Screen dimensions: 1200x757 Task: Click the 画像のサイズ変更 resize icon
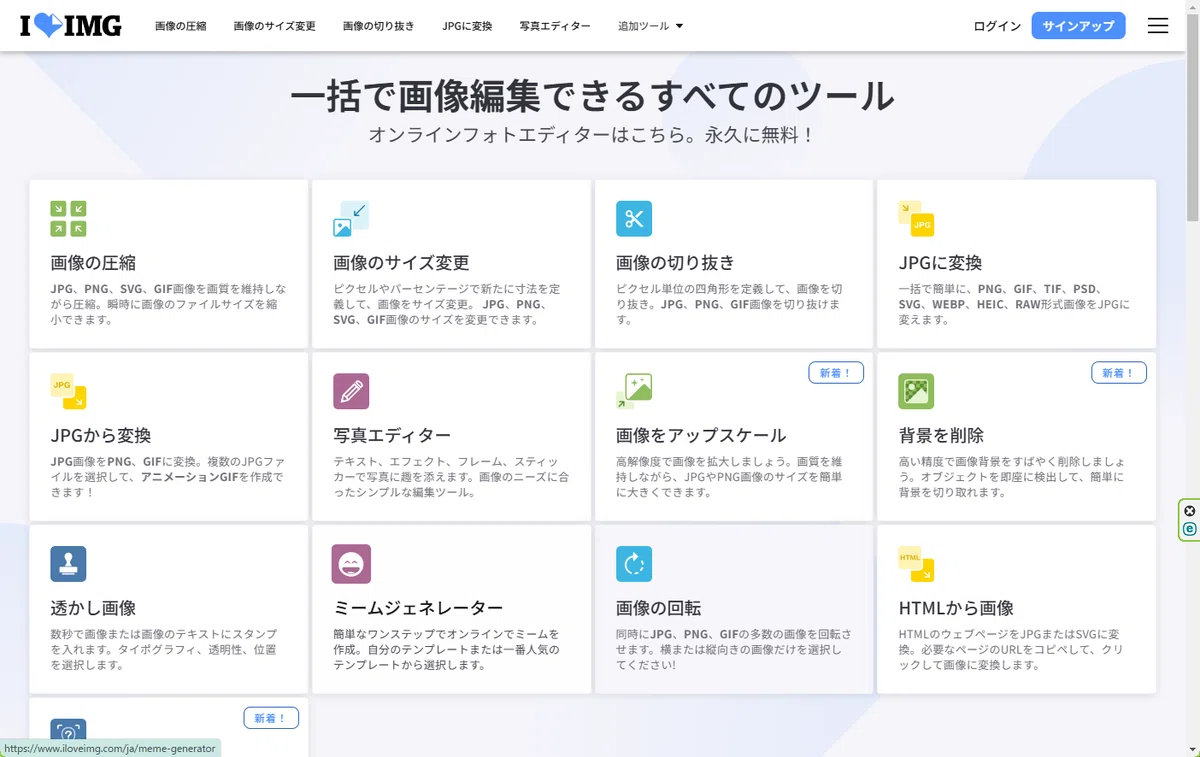[x=351, y=219]
